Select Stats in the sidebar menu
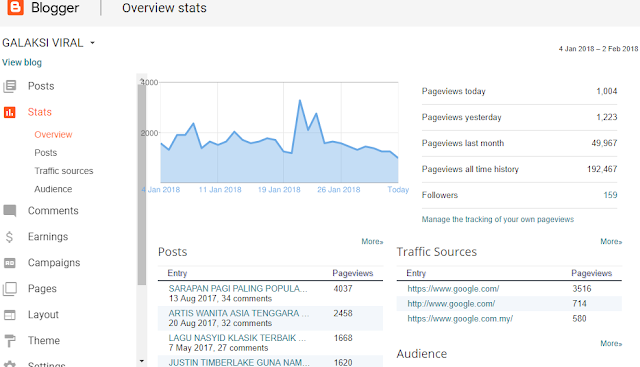The height and width of the screenshot is (367, 640). pos(40,112)
